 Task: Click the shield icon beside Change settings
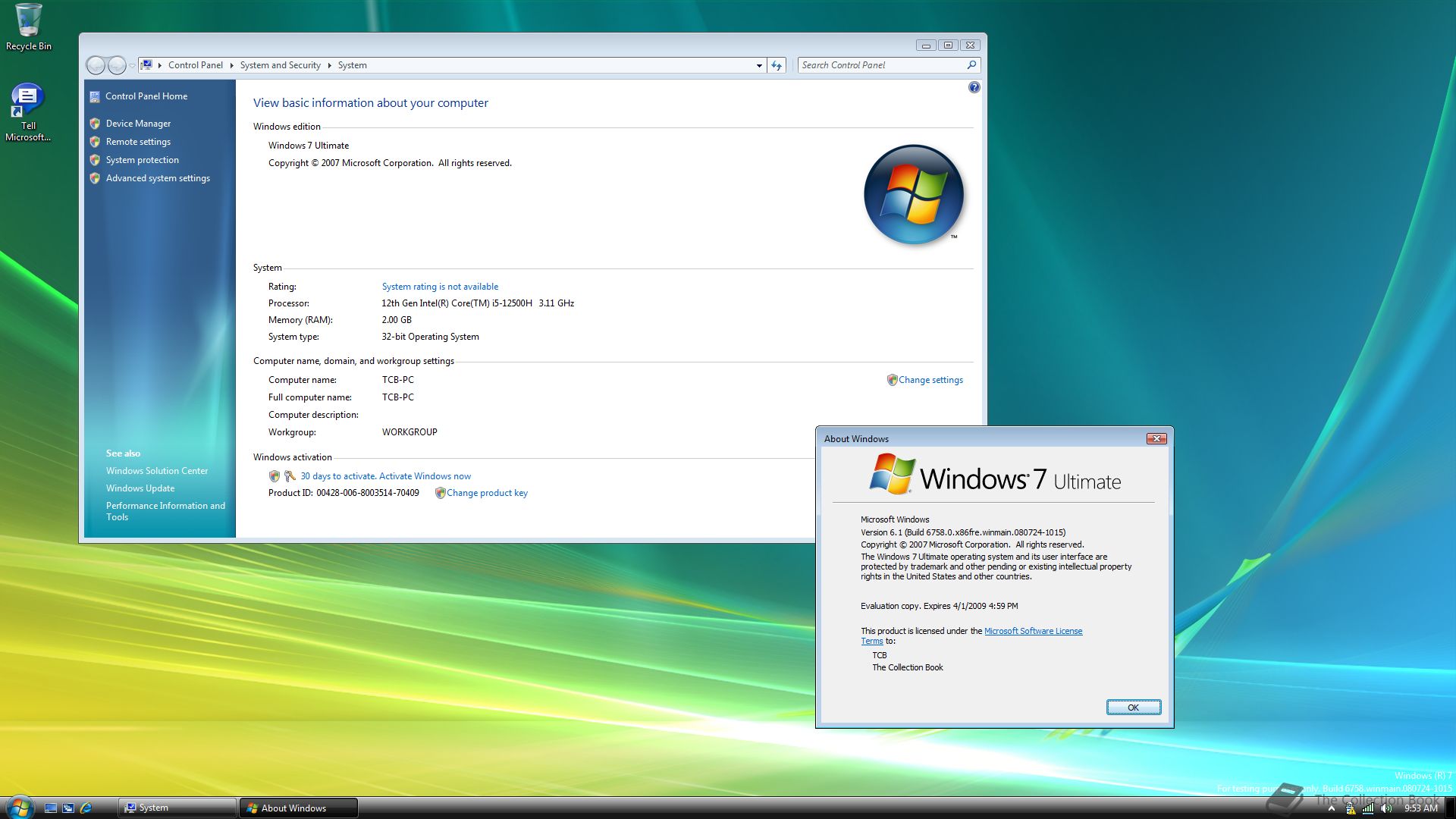(x=892, y=380)
